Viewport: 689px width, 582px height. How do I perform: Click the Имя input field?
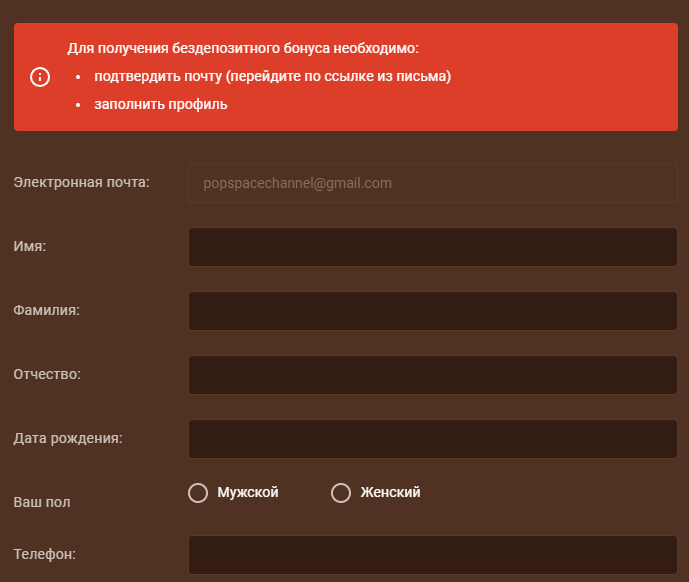pyautogui.click(x=432, y=247)
